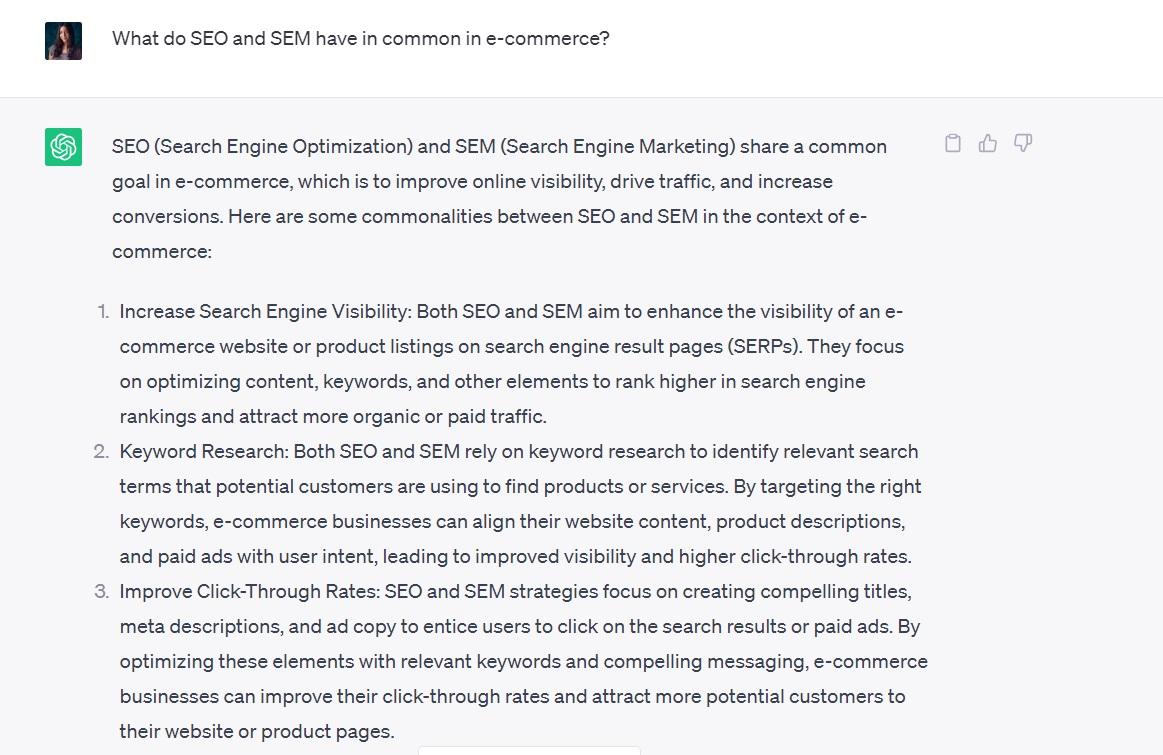Click the list number 1 marker

point(103,311)
